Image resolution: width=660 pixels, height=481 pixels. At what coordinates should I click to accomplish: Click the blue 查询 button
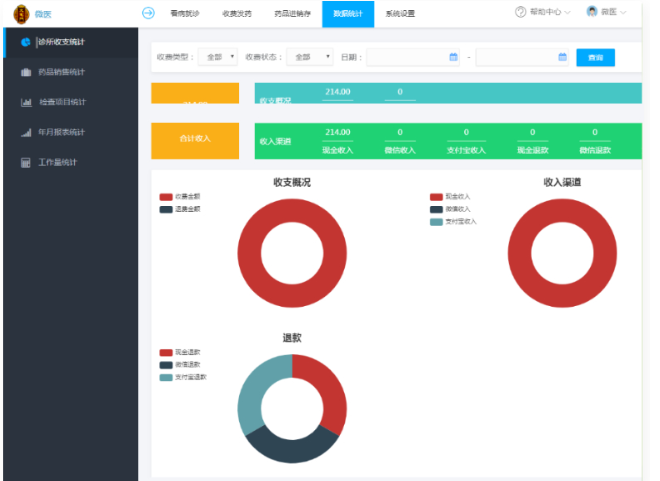pos(595,57)
